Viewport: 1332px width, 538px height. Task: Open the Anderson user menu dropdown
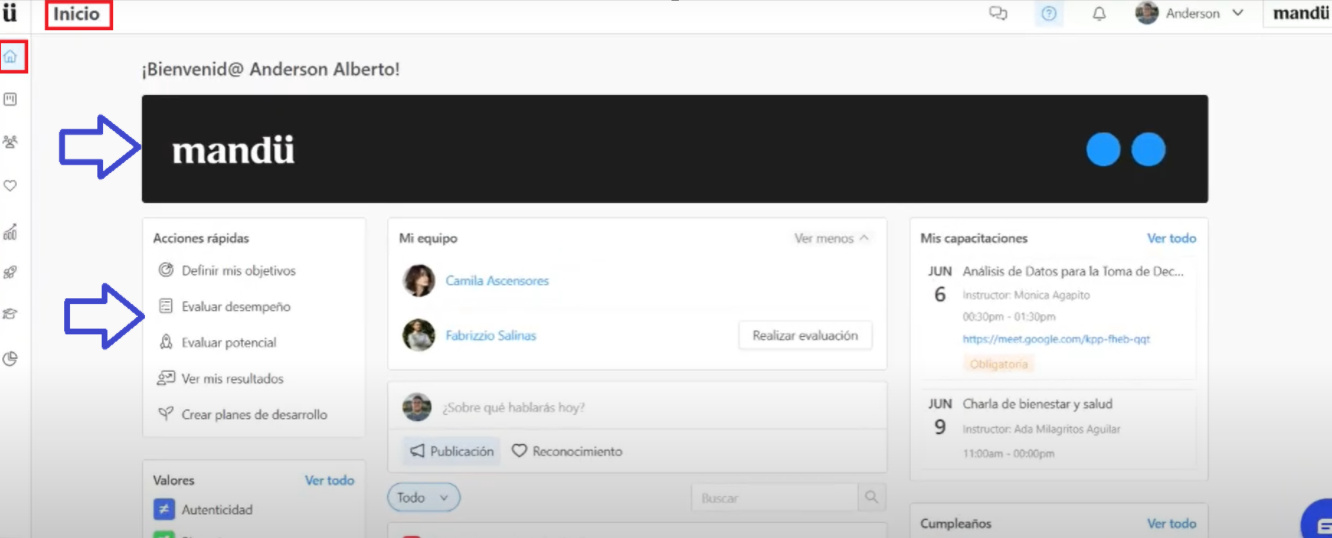[x=1190, y=14]
